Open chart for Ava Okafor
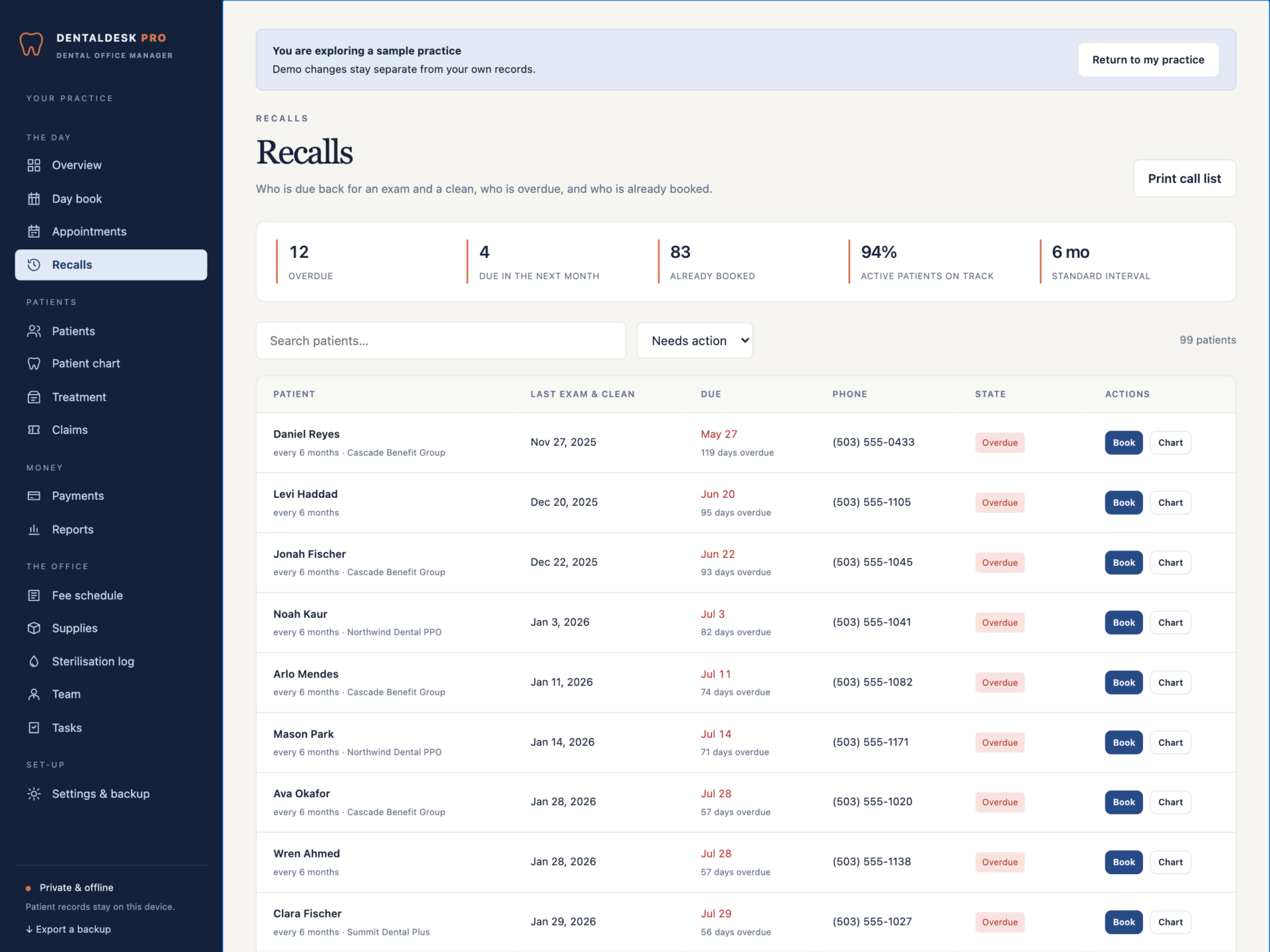Screen dimensions: 1270x952 (1170, 802)
